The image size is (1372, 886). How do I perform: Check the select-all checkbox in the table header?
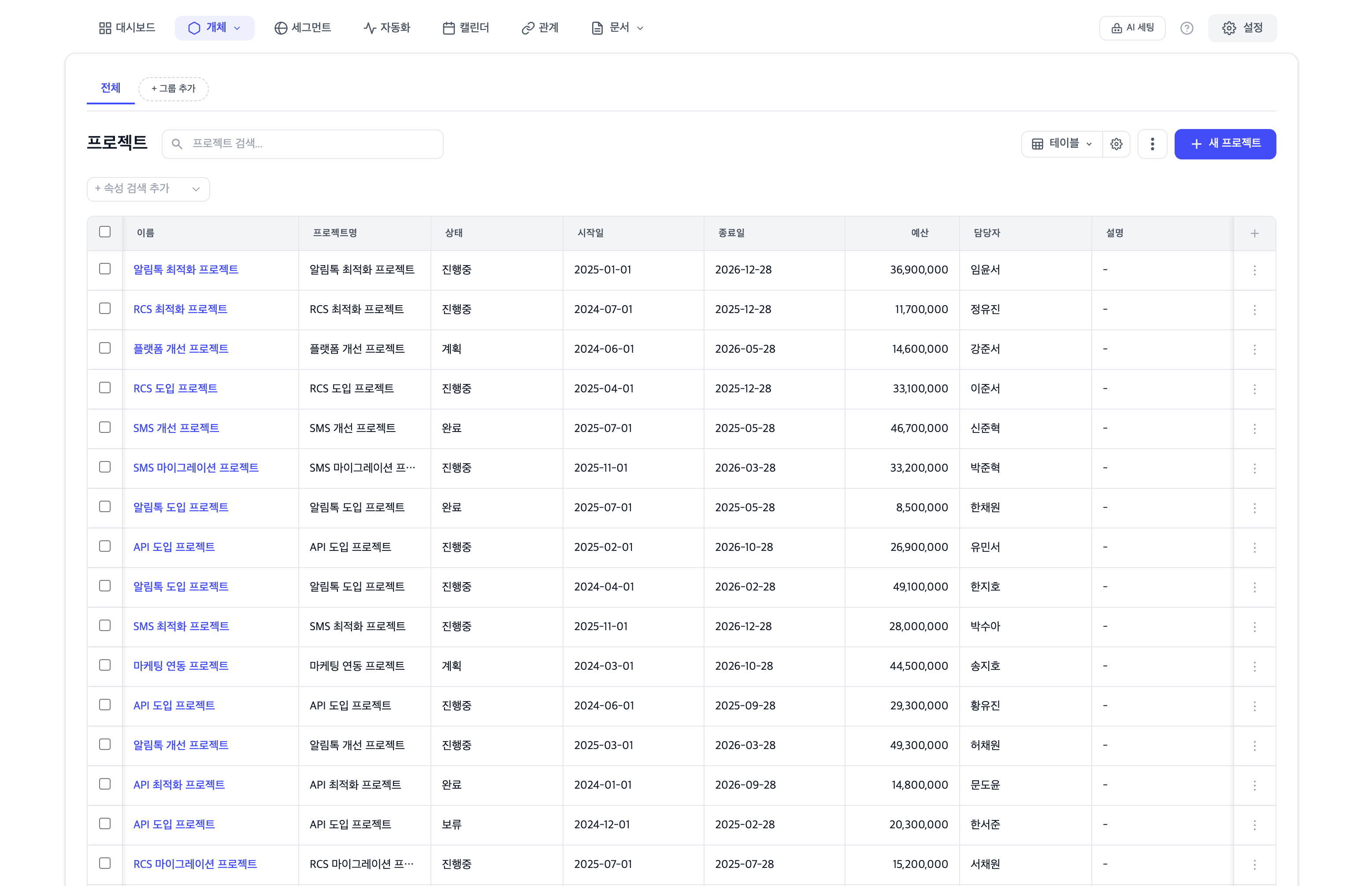point(105,231)
